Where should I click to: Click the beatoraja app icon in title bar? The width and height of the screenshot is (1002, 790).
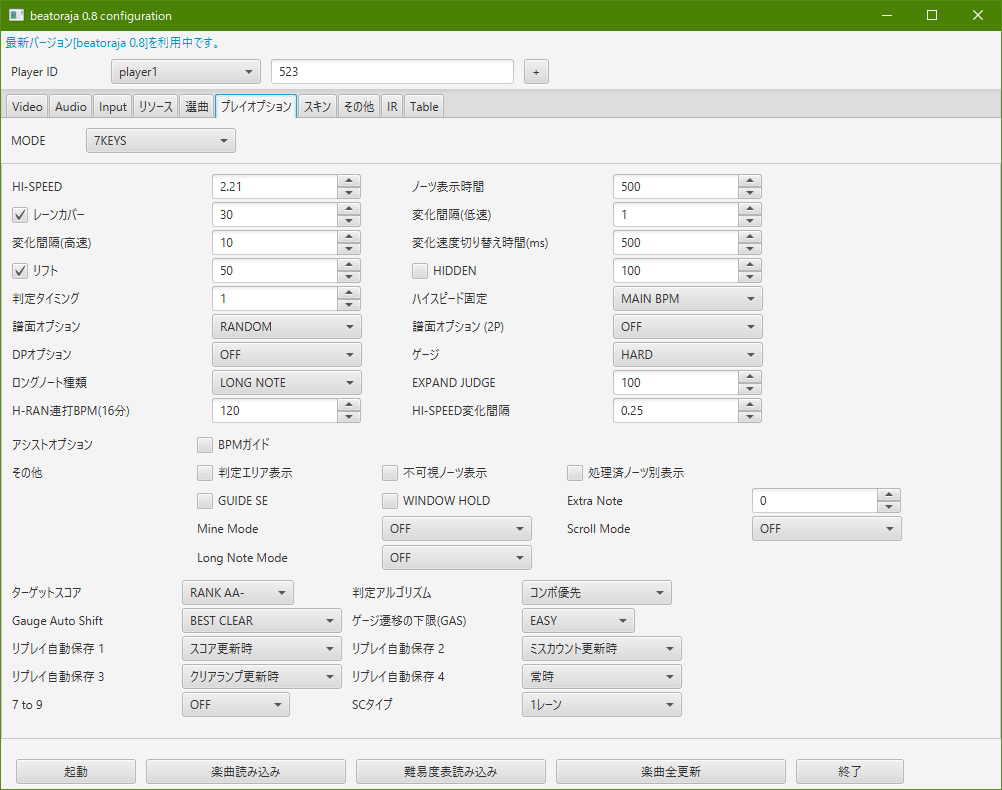click(16, 15)
